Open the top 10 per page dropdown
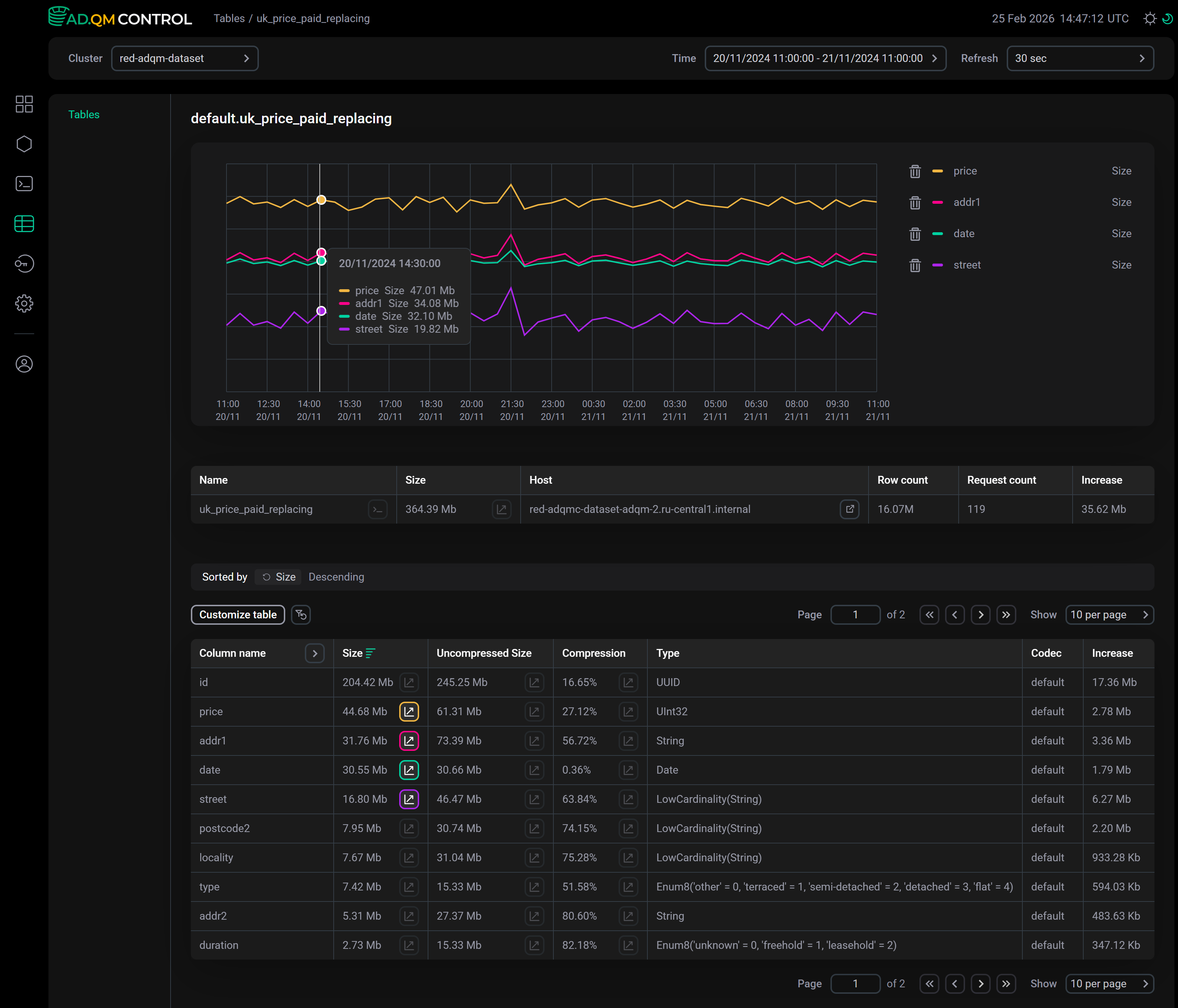This screenshot has width=1178, height=1008. point(1109,614)
